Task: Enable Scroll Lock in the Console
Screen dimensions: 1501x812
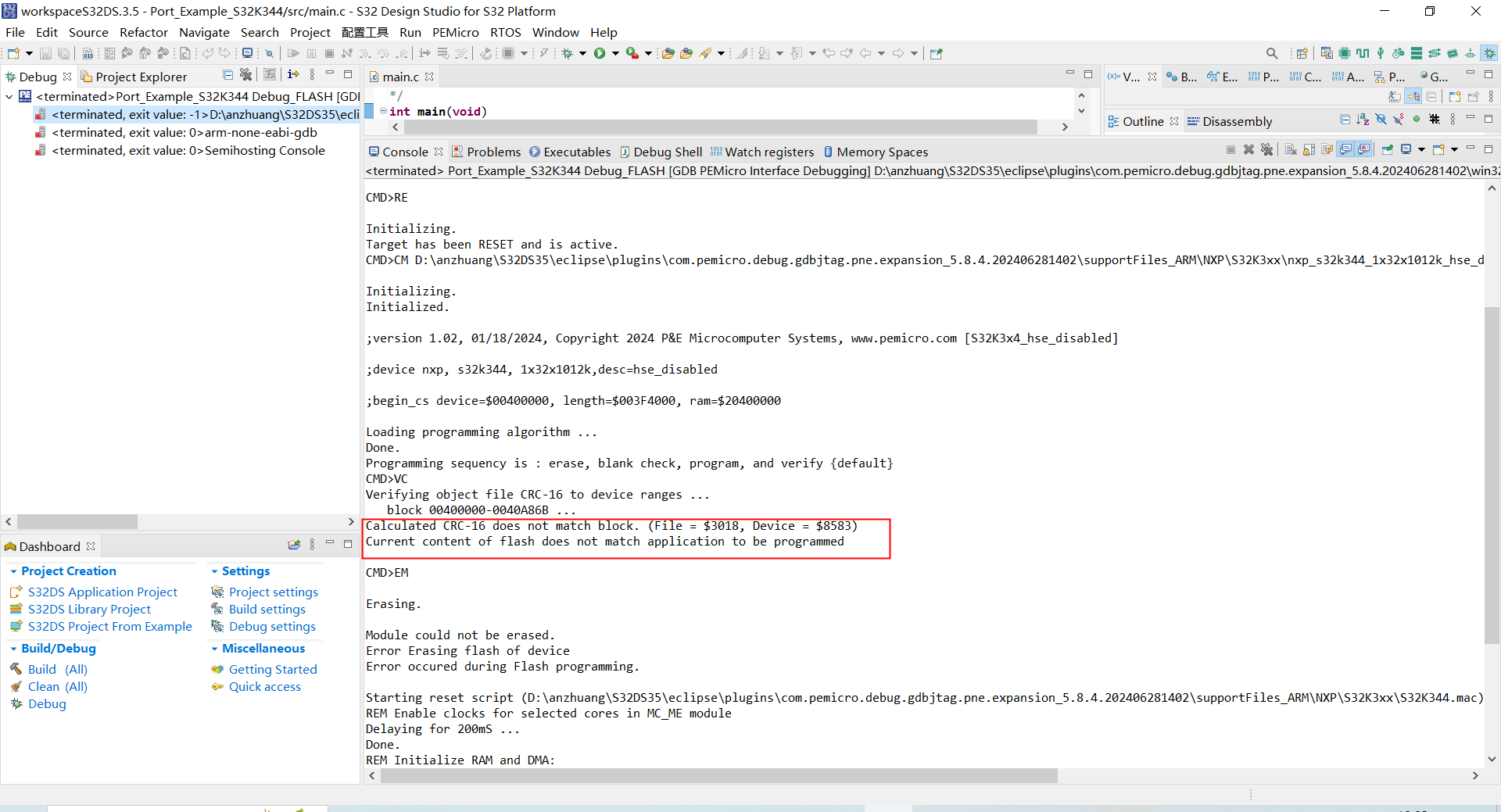Action: [x=1309, y=149]
